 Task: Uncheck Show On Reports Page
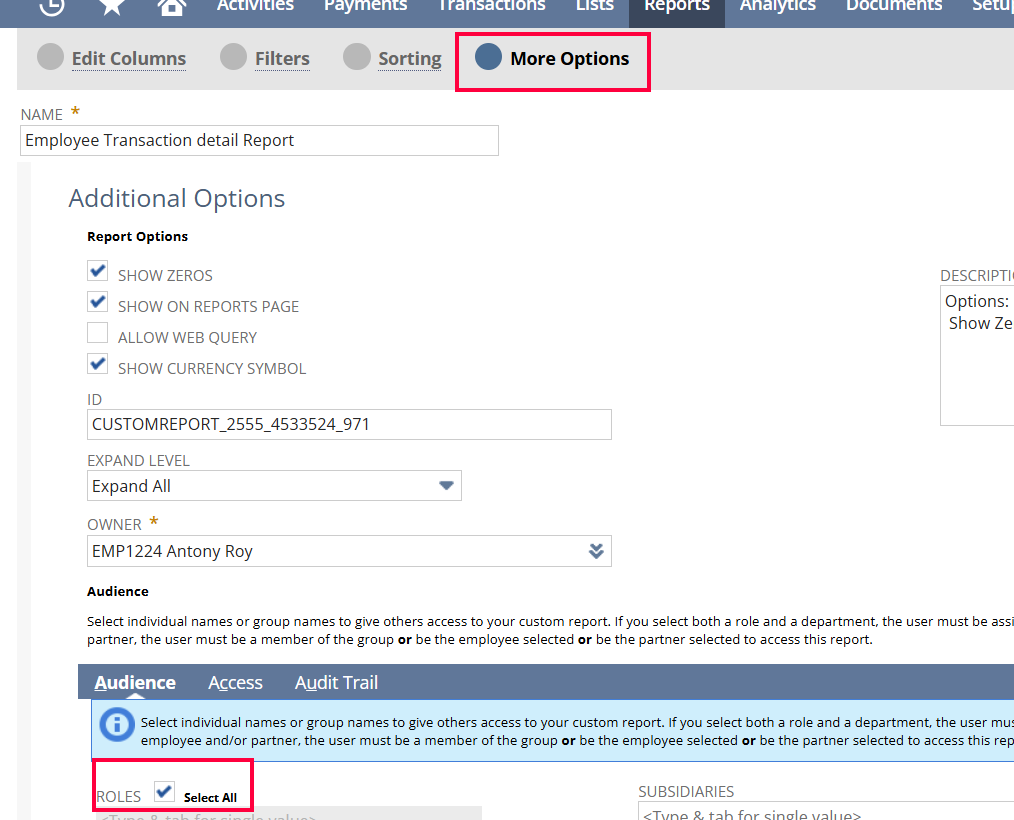tap(98, 302)
